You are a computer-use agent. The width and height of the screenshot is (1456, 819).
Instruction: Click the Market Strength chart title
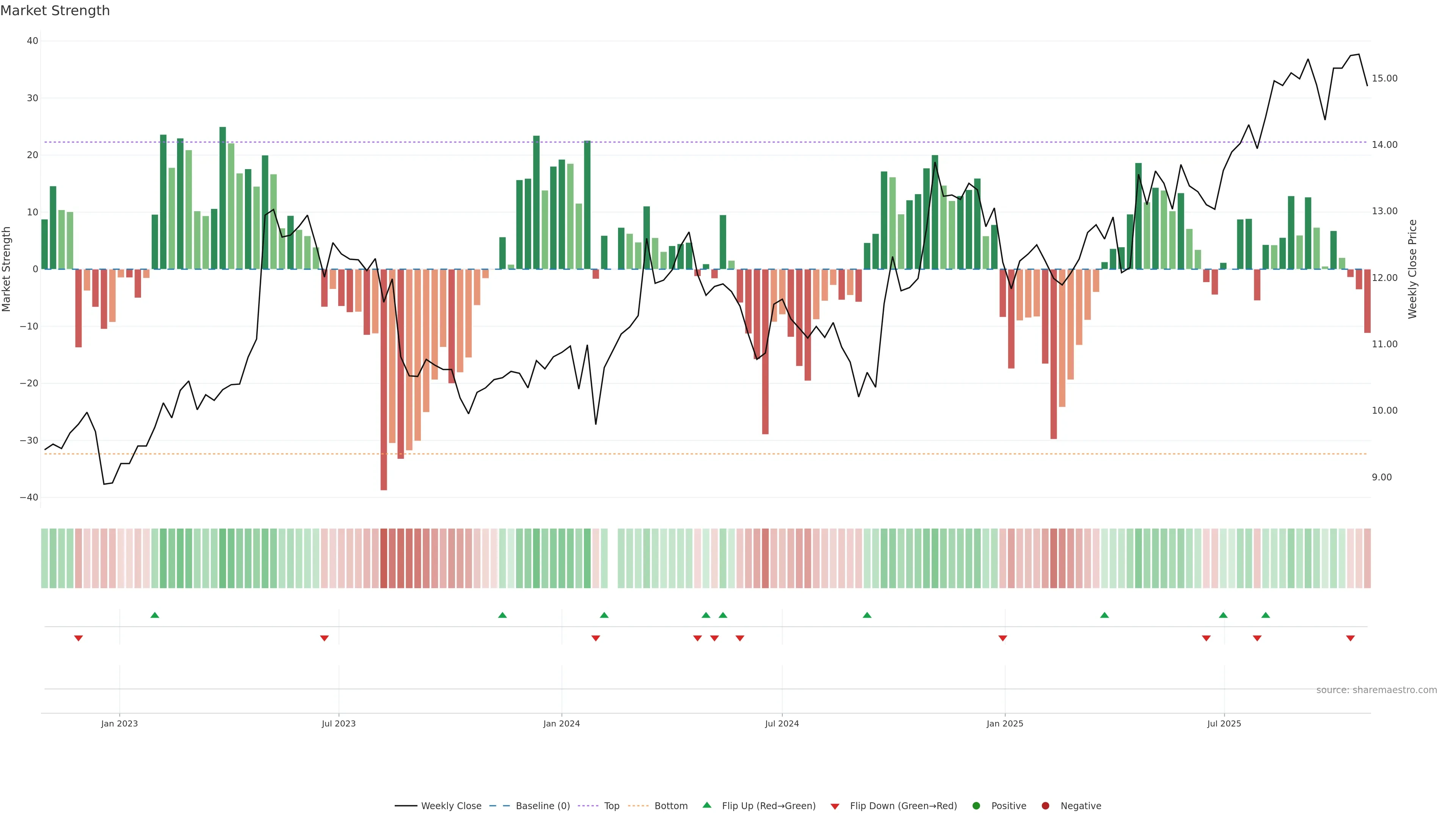click(55, 11)
